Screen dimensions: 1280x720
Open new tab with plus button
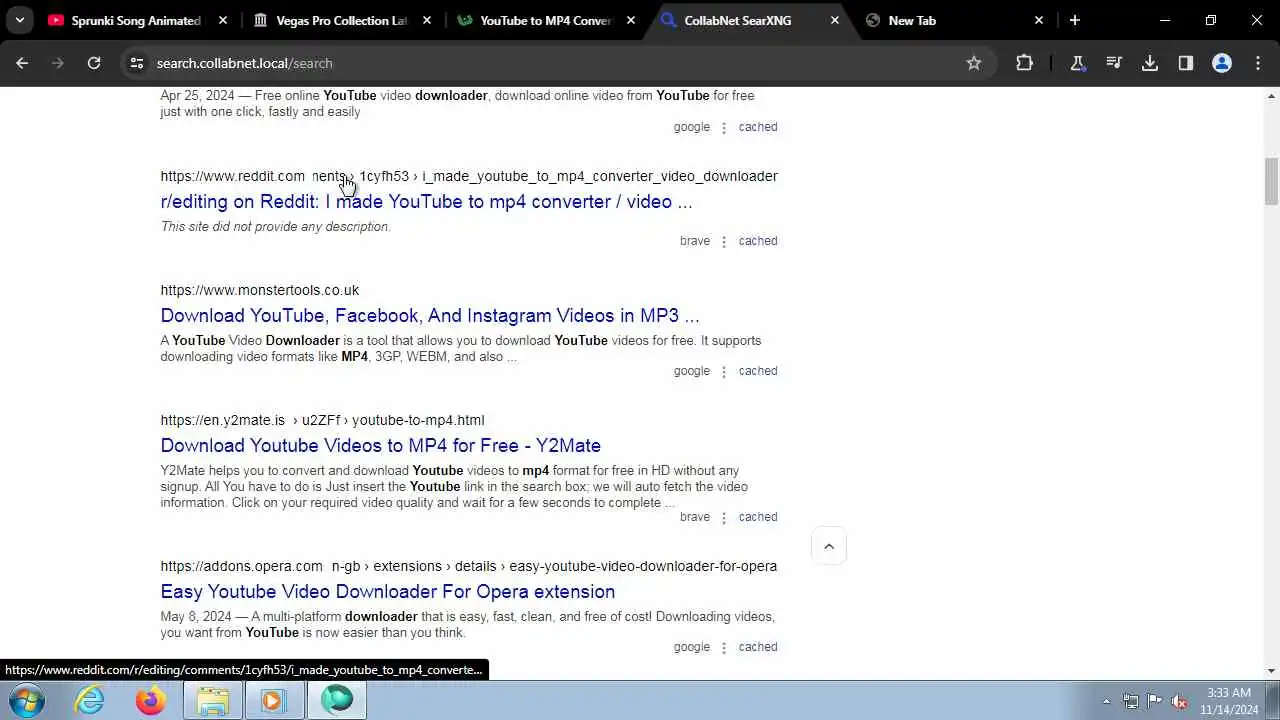point(1075,20)
